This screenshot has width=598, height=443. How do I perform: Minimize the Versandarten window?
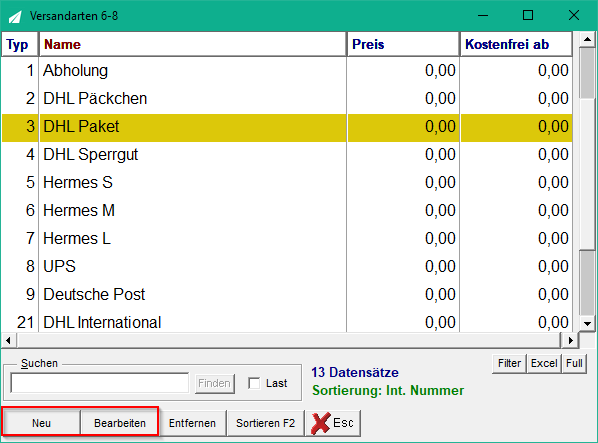483,16
